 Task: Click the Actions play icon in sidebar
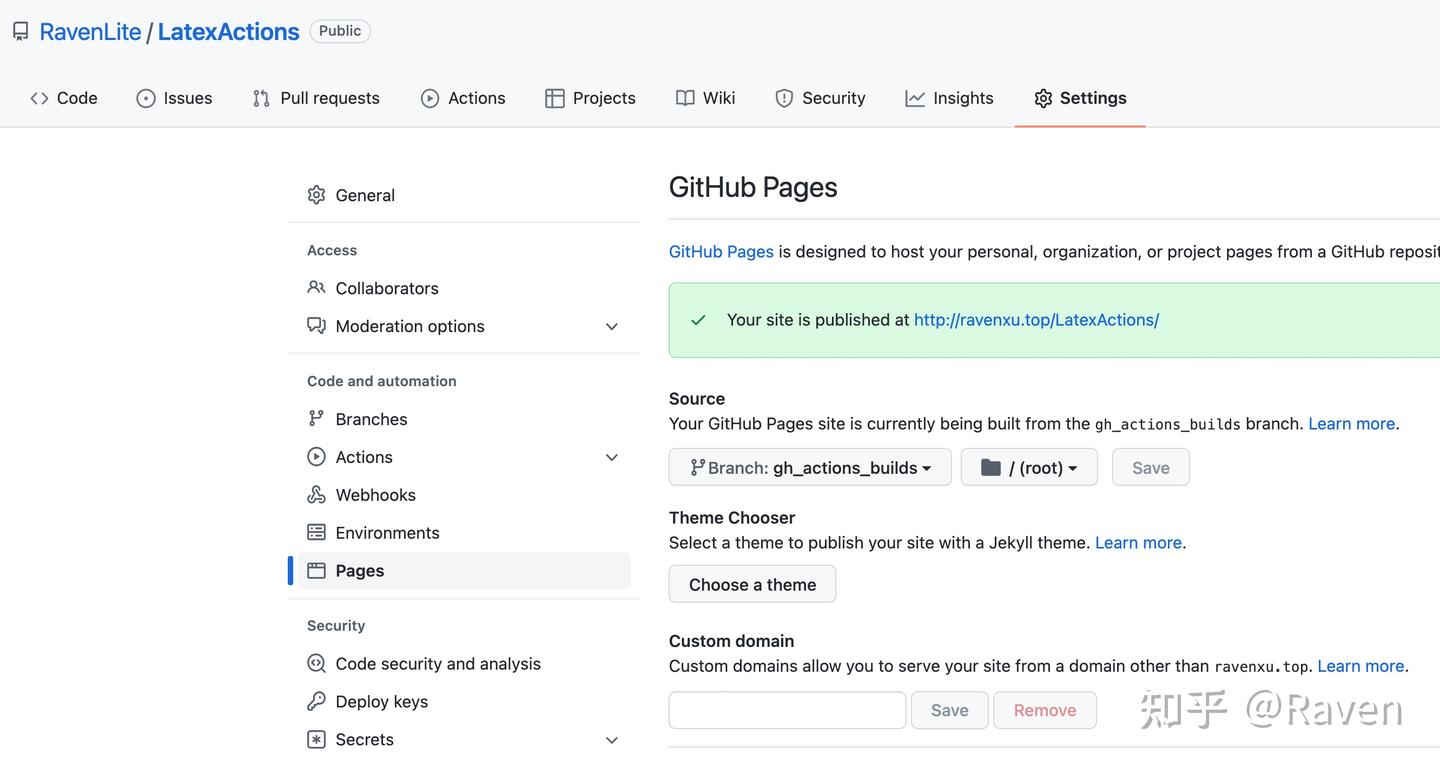click(316, 457)
